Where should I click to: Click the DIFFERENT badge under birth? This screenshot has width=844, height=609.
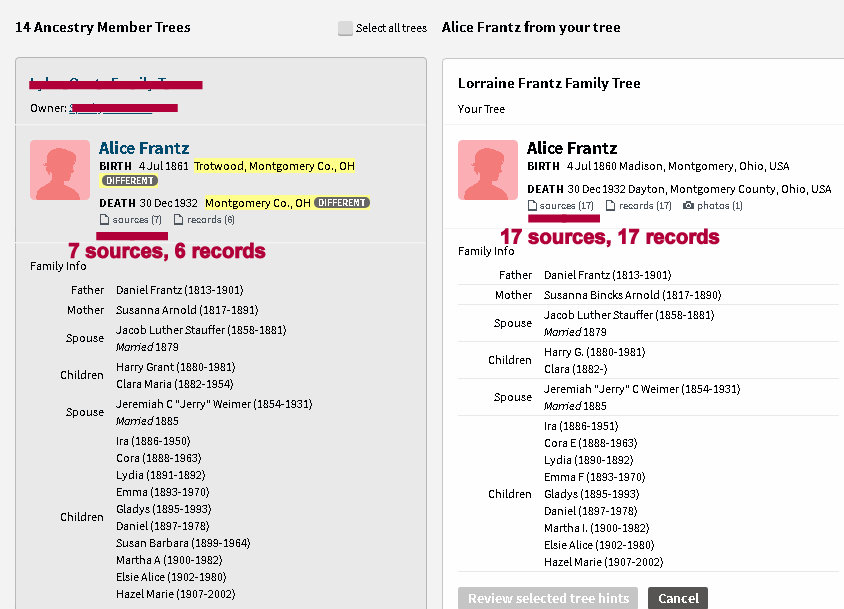[129, 181]
